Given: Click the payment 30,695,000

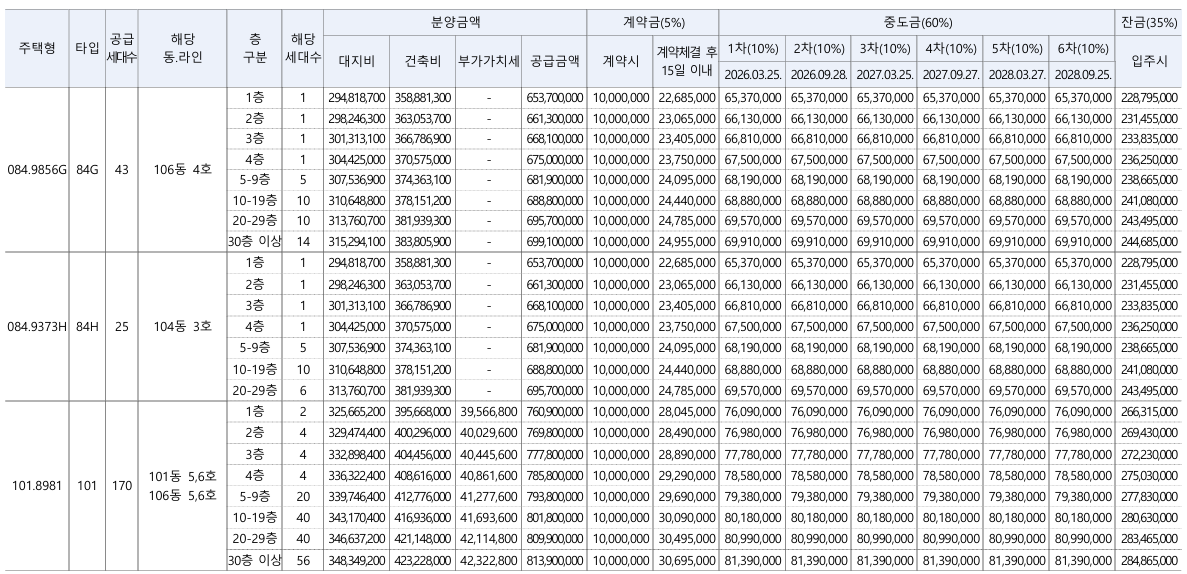Looking at the screenshot, I should click(x=687, y=560).
